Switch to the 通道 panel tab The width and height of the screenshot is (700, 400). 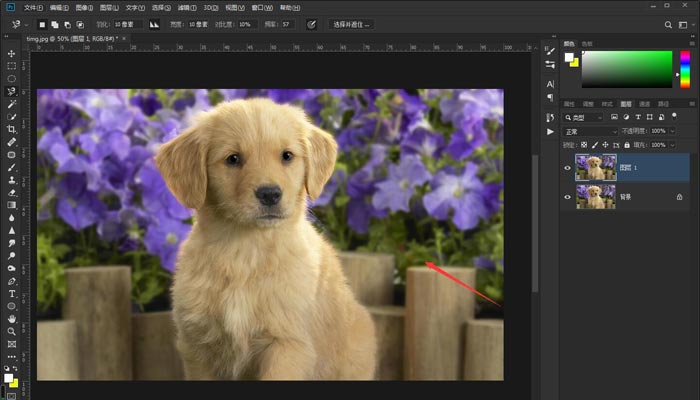coord(644,103)
